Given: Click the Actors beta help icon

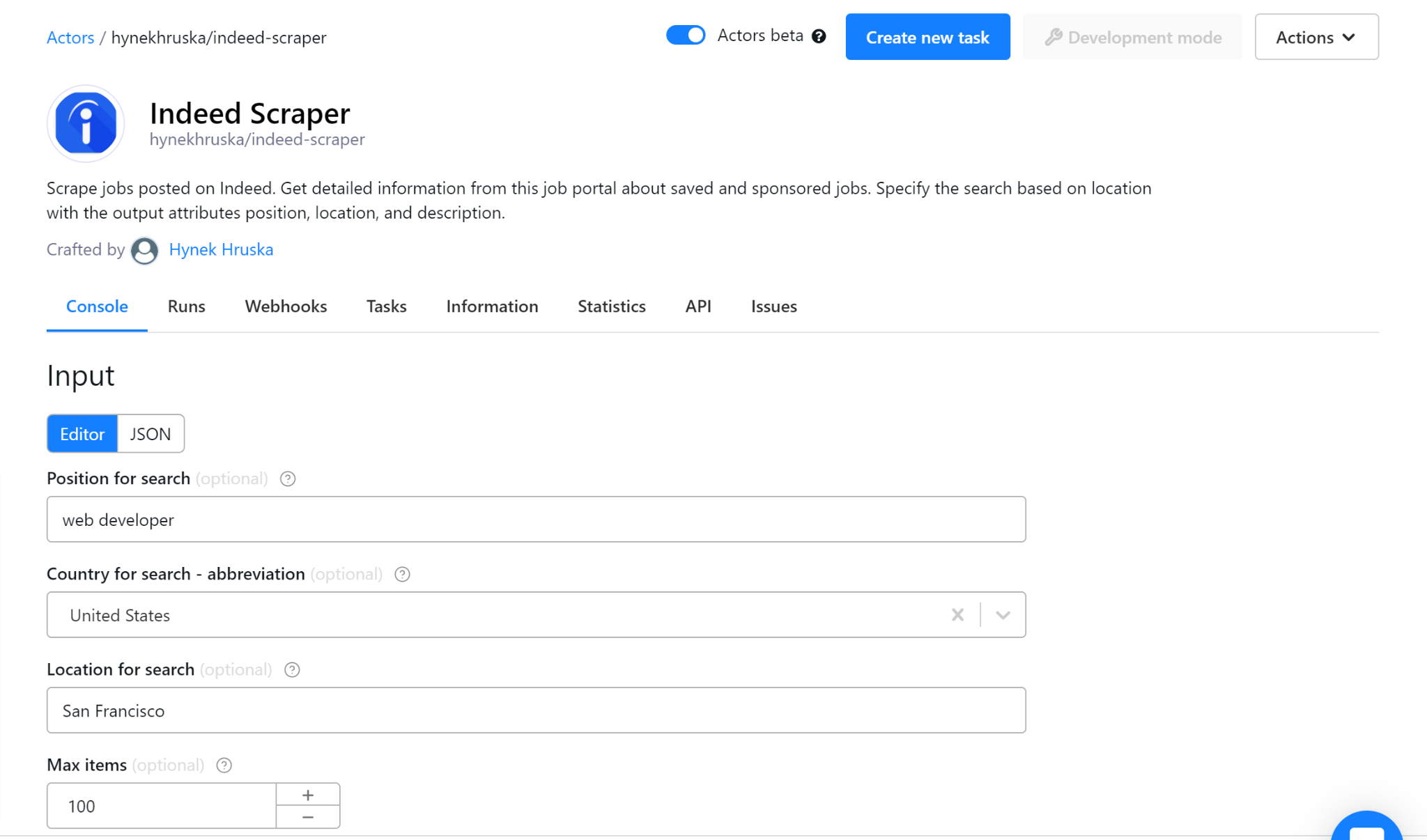Looking at the screenshot, I should [x=819, y=36].
